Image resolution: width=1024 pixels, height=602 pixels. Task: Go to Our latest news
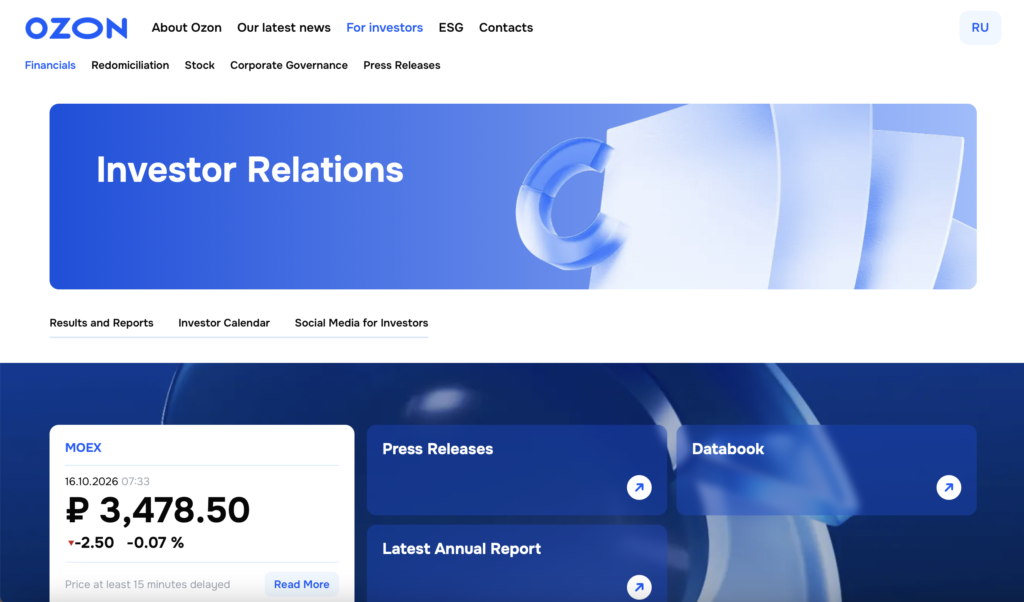coord(284,27)
